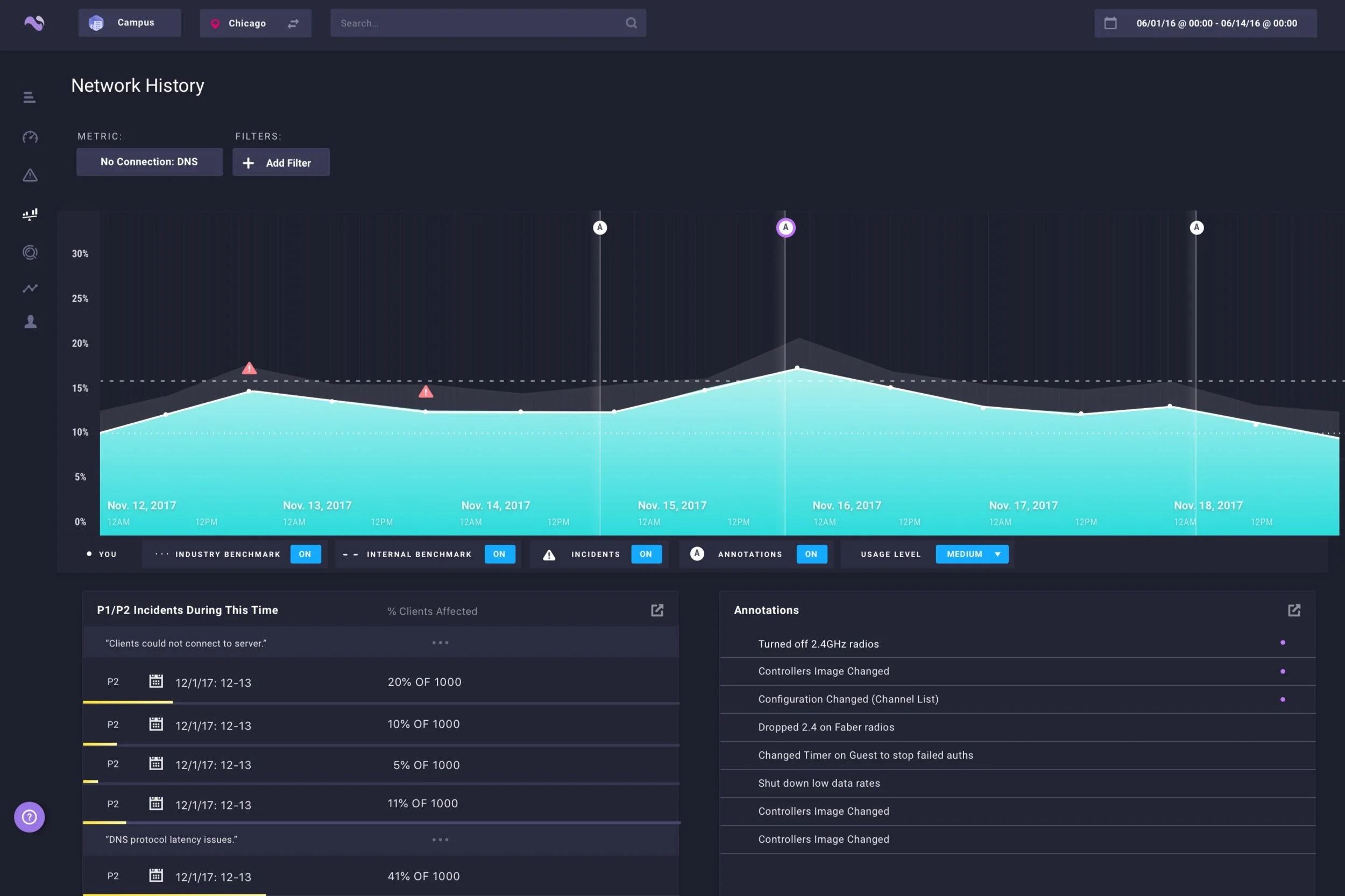This screenshot has height=896, width=1345.
Task: Expand the "DNS protocol latency issues" ellipsis menu
Action: click(x=440, y=840)
